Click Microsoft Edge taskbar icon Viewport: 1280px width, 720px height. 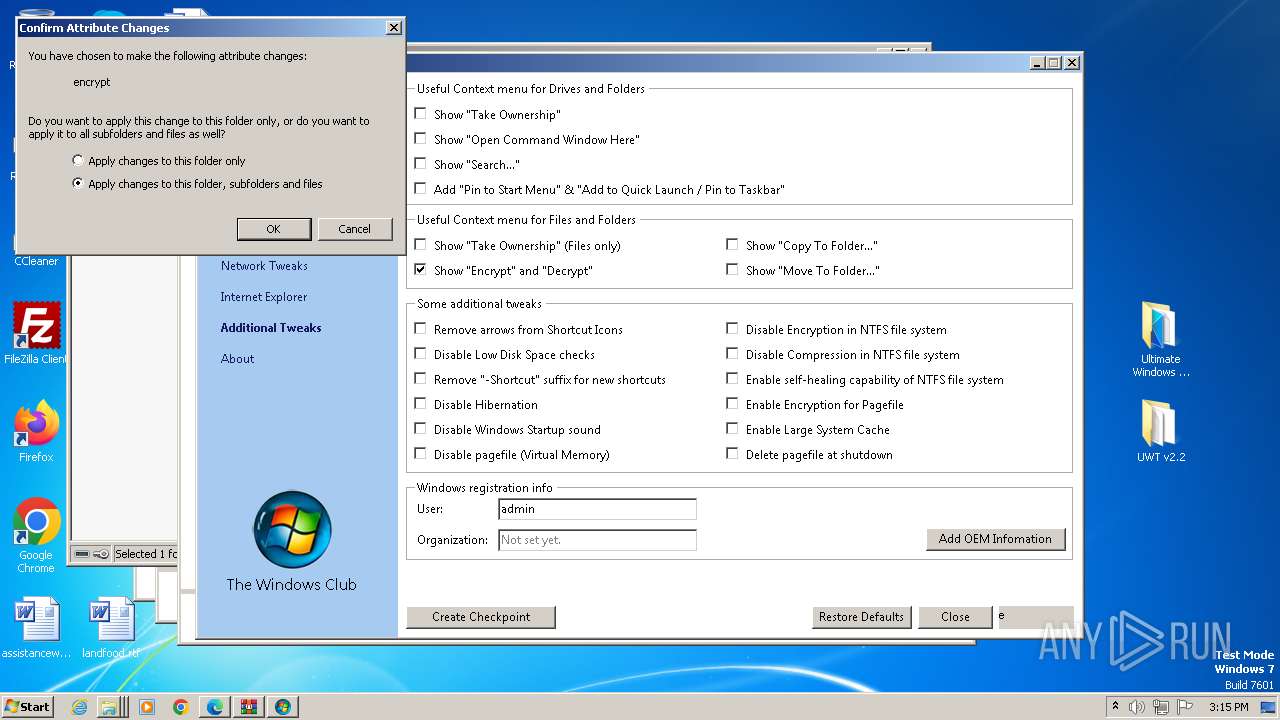tap(215, 707)
